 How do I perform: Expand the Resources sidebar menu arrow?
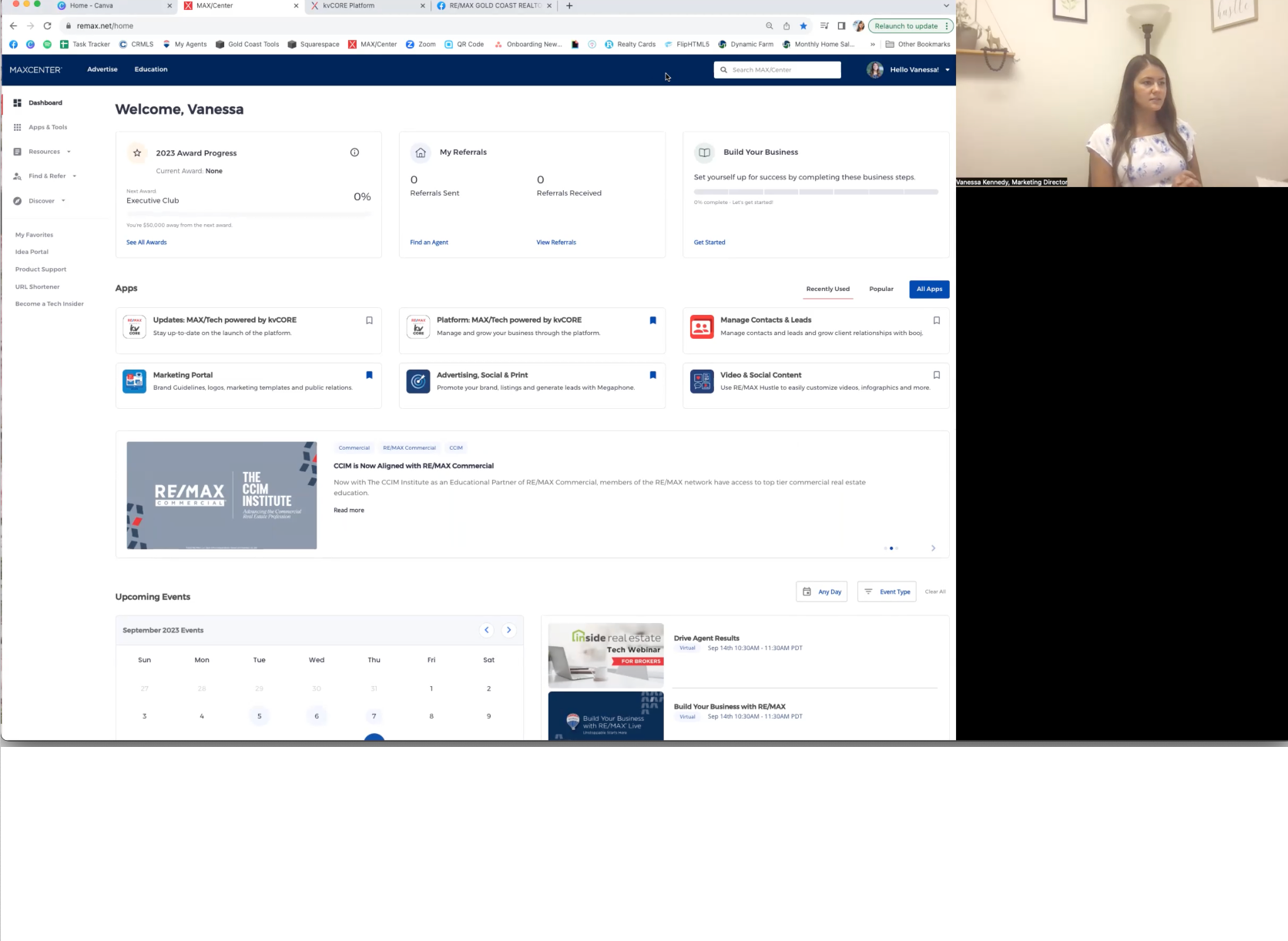coord(69,152)
